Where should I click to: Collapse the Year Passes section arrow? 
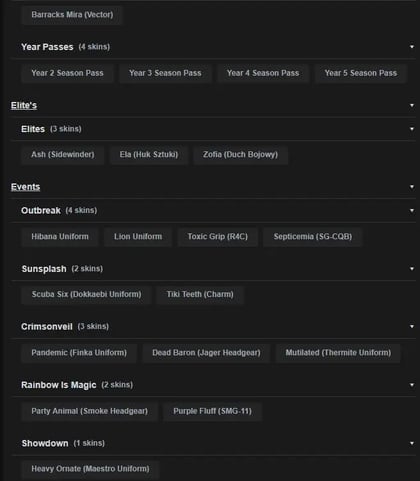[x=412, y=47]
